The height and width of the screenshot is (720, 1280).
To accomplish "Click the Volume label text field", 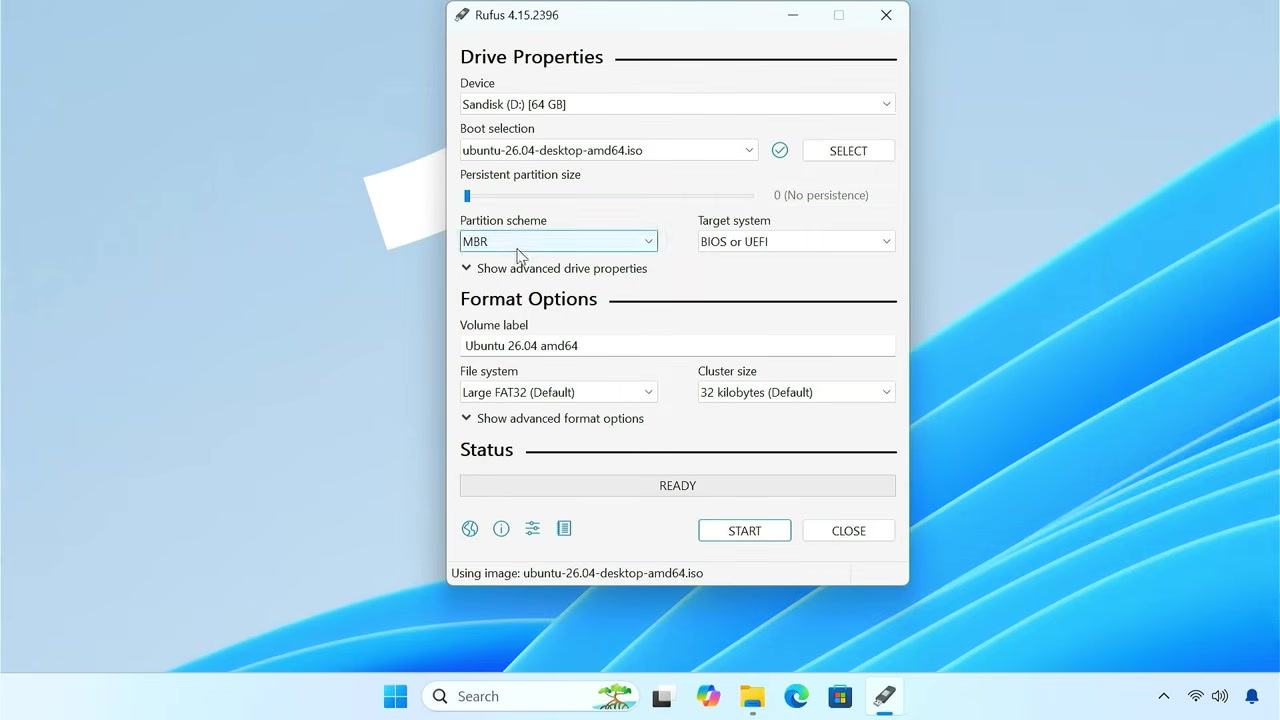I will coord(677,346).
